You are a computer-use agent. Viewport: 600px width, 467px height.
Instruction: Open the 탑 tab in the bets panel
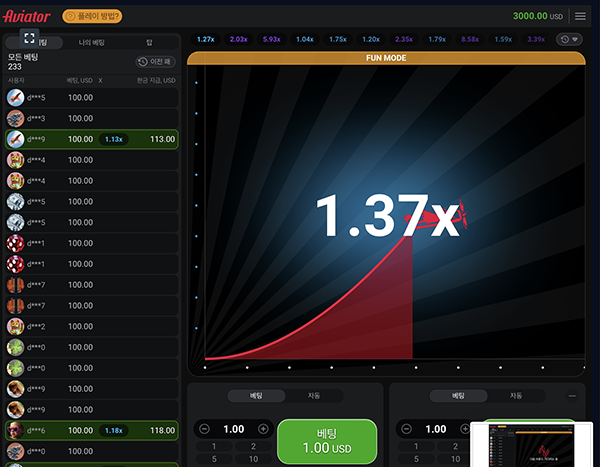[149, 43]
